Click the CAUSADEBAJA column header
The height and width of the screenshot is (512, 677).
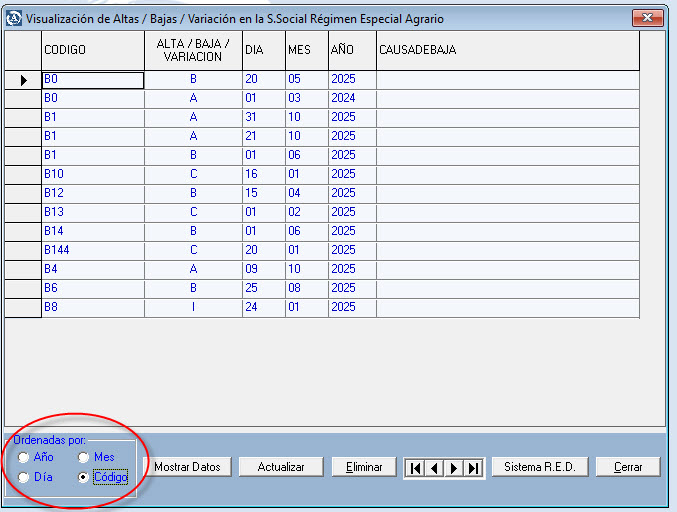click(506, 50)
